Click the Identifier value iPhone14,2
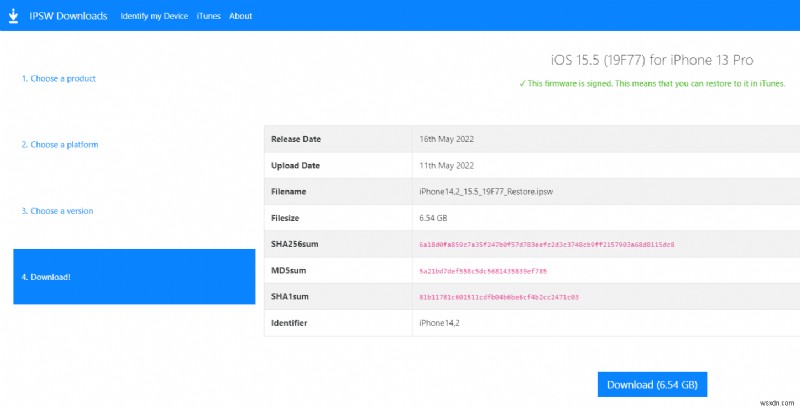The height and width of the screenshot is (408, 800). coord(439,323)
